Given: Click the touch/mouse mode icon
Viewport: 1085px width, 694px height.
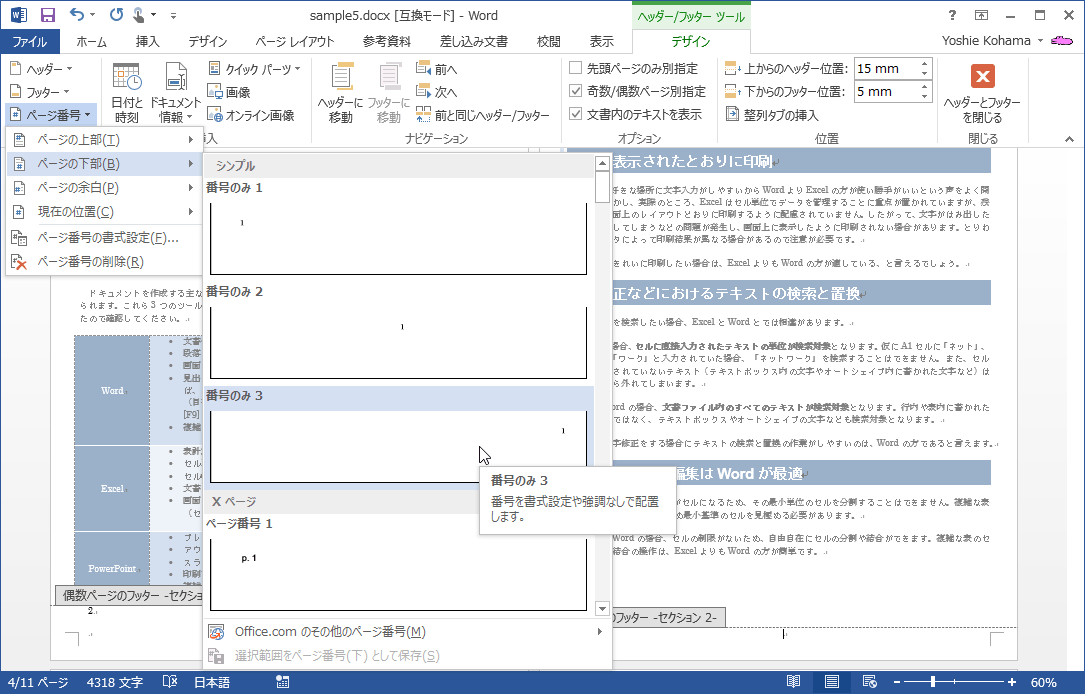Looking at the screenshot, I should 139,15.
